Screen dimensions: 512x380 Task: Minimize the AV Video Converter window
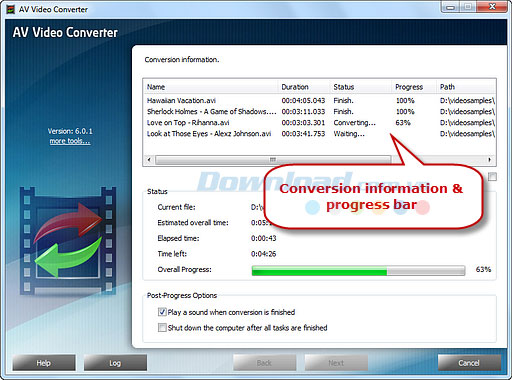[x=450, y=7]
